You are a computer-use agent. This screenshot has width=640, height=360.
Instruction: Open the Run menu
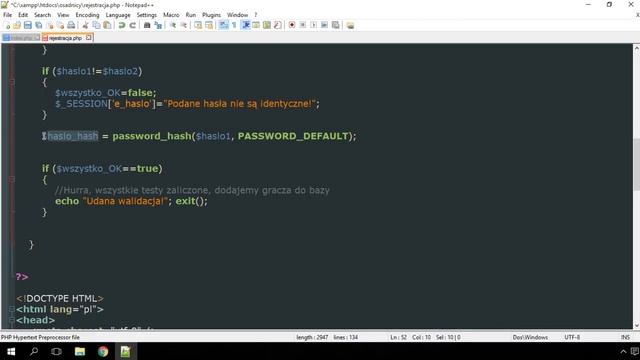click(191, 15)
